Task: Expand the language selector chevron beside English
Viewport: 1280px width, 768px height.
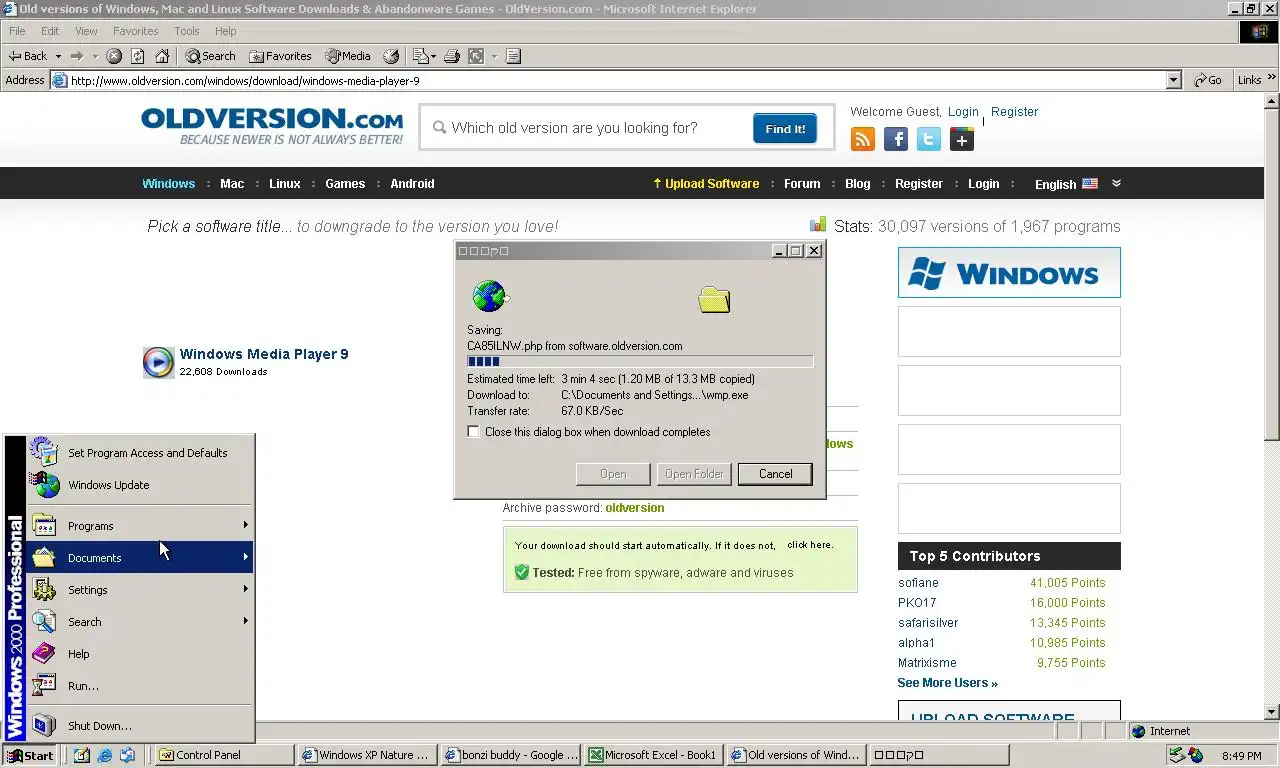Action: 1116,183
